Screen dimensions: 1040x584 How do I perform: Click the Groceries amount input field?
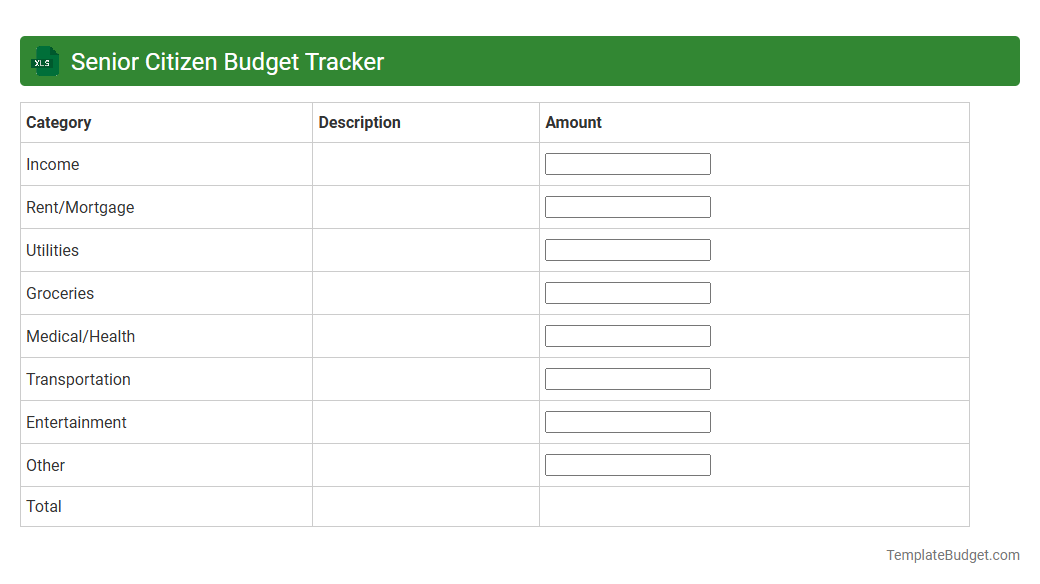(627, 292)
